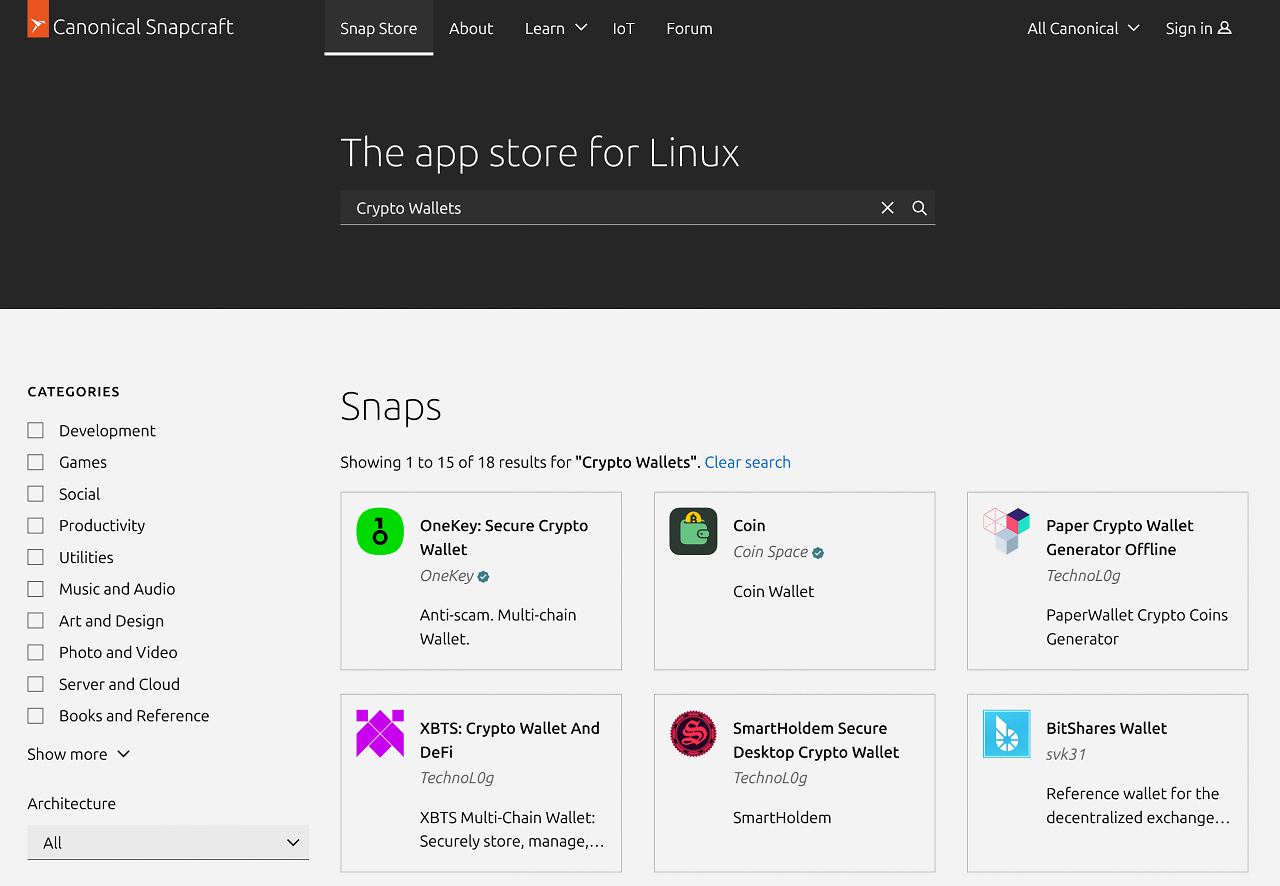
Task: Enable the Music and Audio checkbox
Action: [36, 589]
